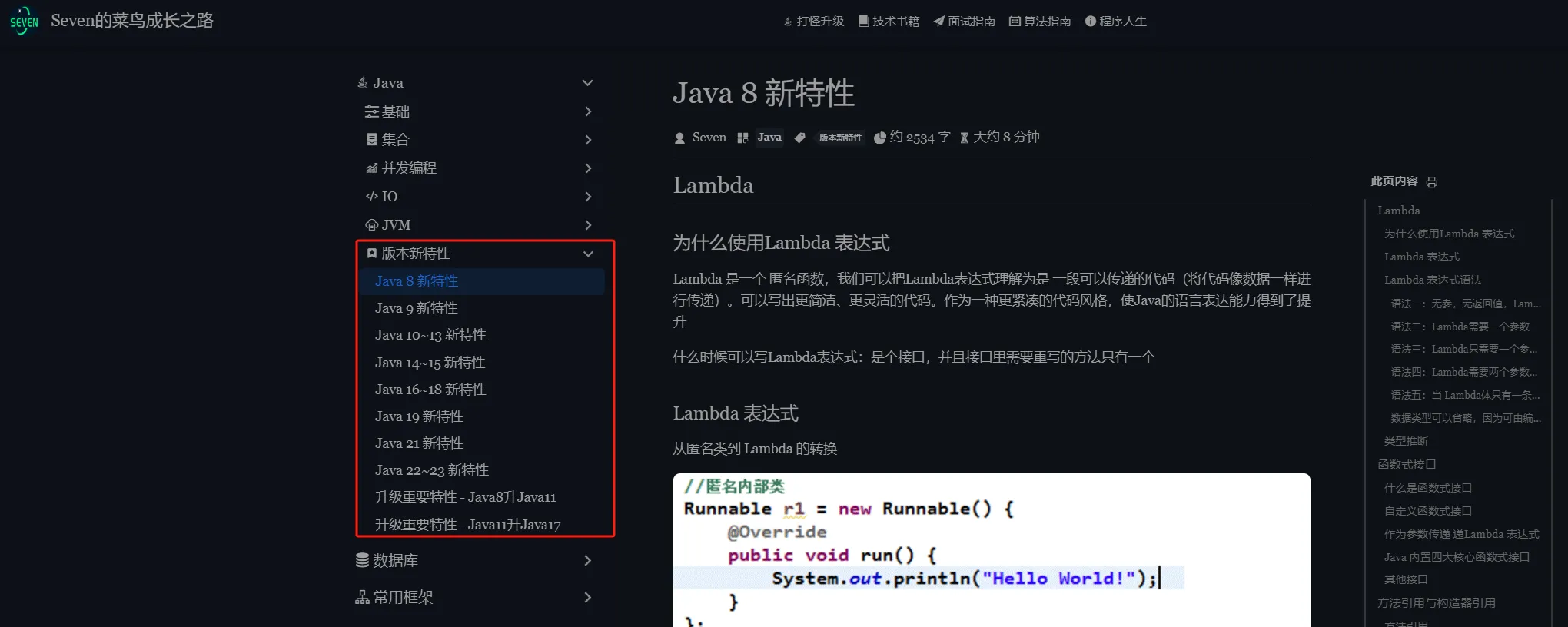Click the 数据库 database icon in sidebar
The height and width of the screenshot is (627, 1568).
362,561
